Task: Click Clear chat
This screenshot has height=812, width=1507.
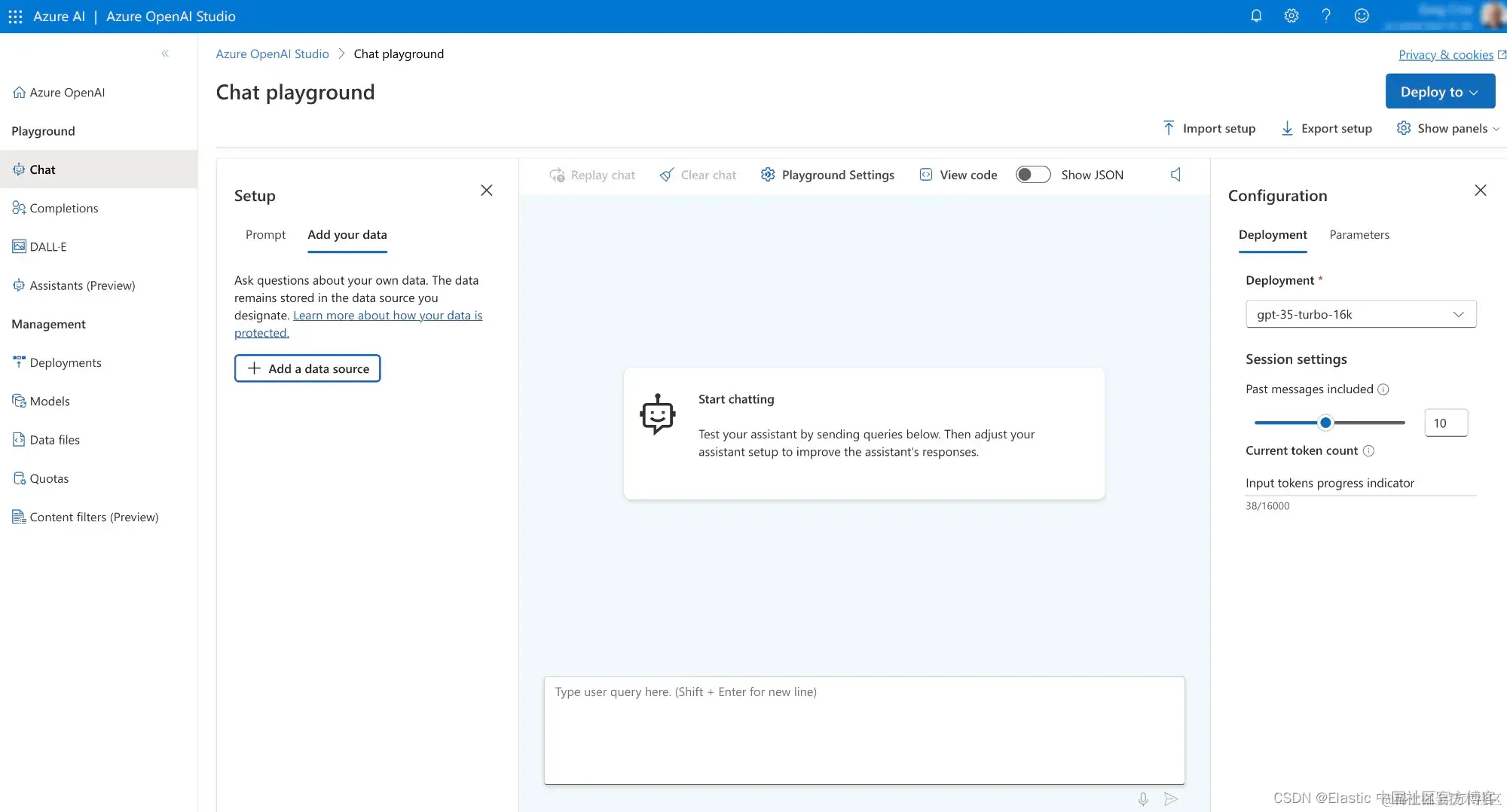Action: coord(698,175)
